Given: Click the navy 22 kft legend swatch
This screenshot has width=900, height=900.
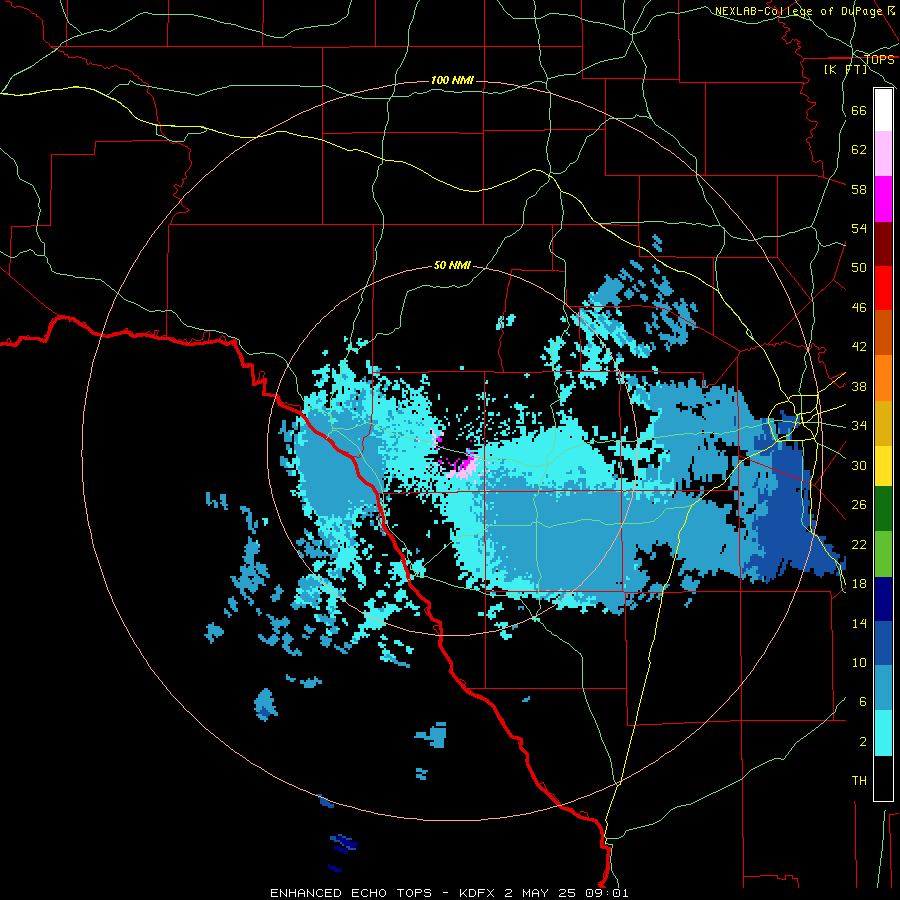Looking at the screenshot, I should (x=883, y=599).
